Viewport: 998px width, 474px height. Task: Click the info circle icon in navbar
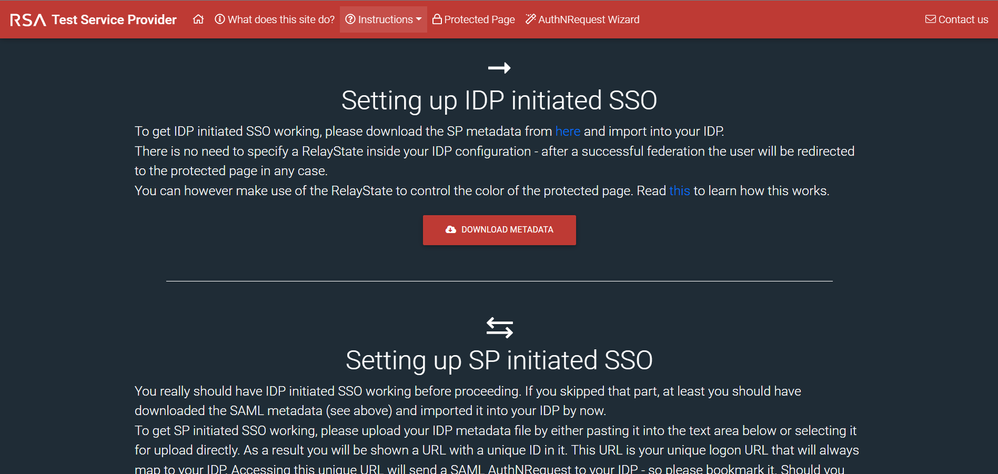[220, 19]
